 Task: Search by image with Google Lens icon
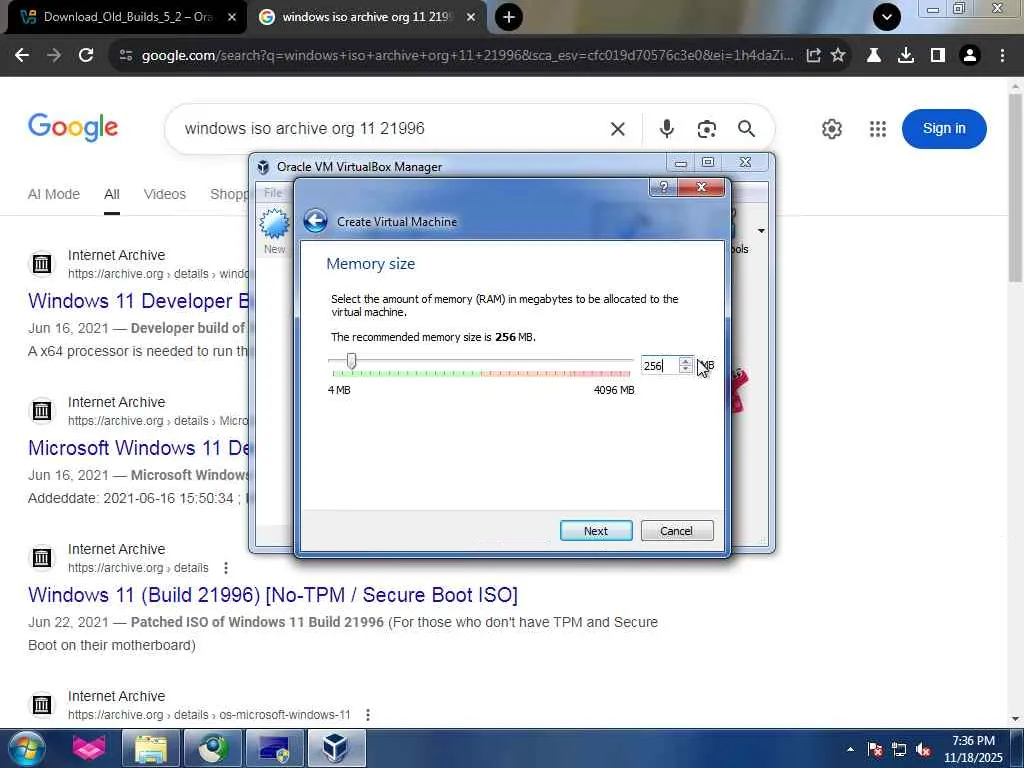click(707, 129)
